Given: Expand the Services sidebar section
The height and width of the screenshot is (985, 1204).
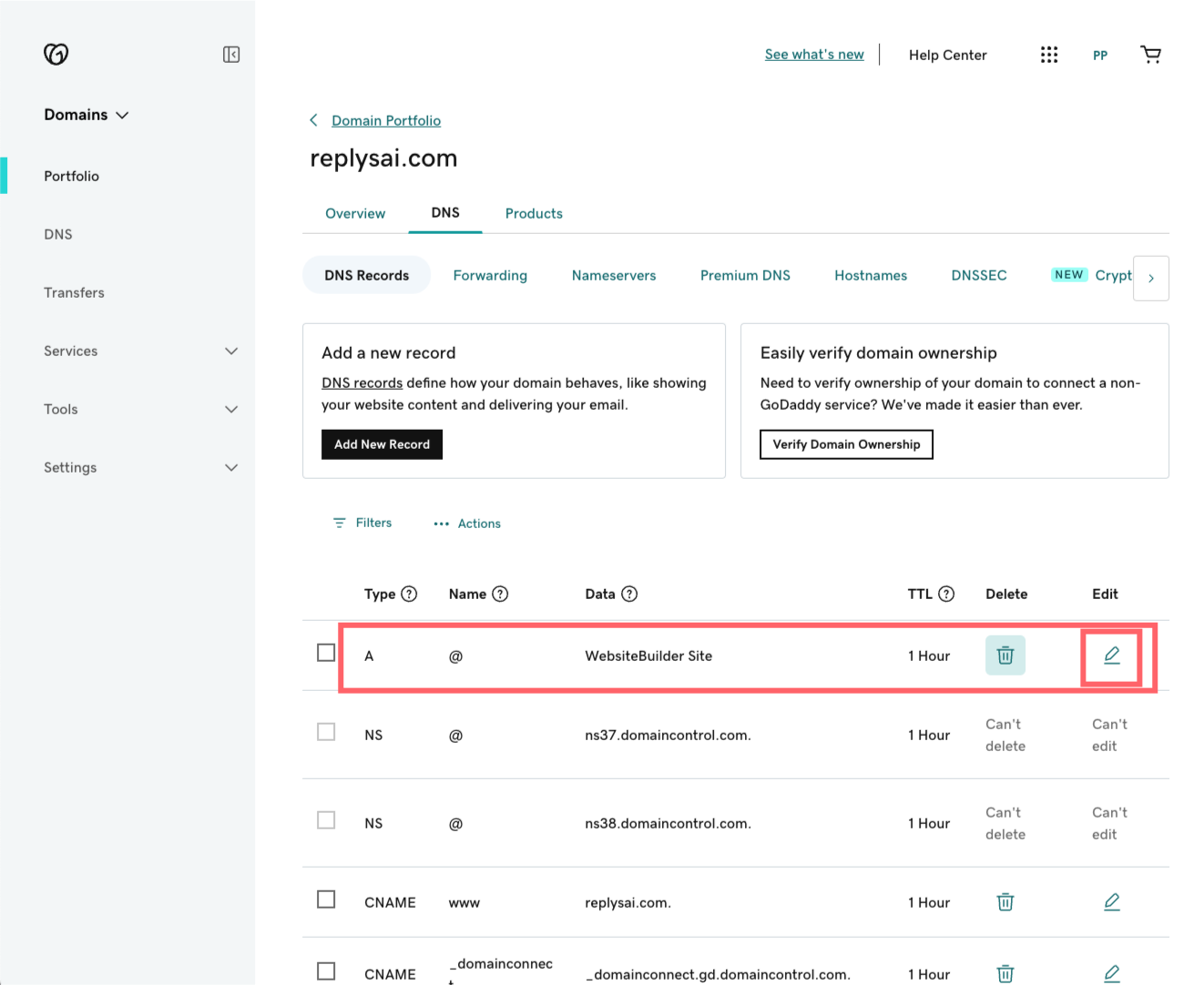Looking at the screenshot, I should pyautogui.click(x=231, y=351).
